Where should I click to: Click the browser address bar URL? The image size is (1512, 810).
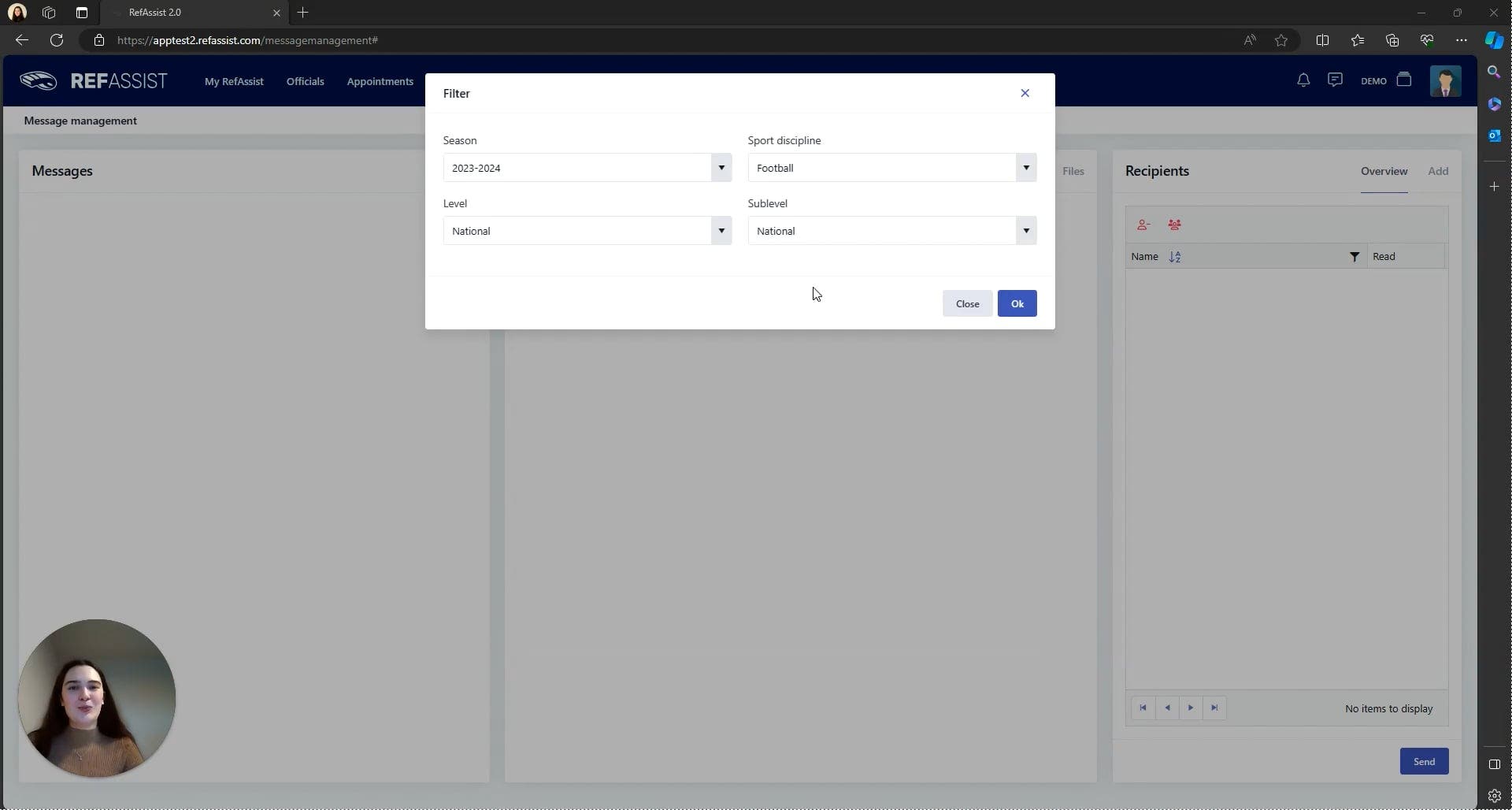coord(247,40)
